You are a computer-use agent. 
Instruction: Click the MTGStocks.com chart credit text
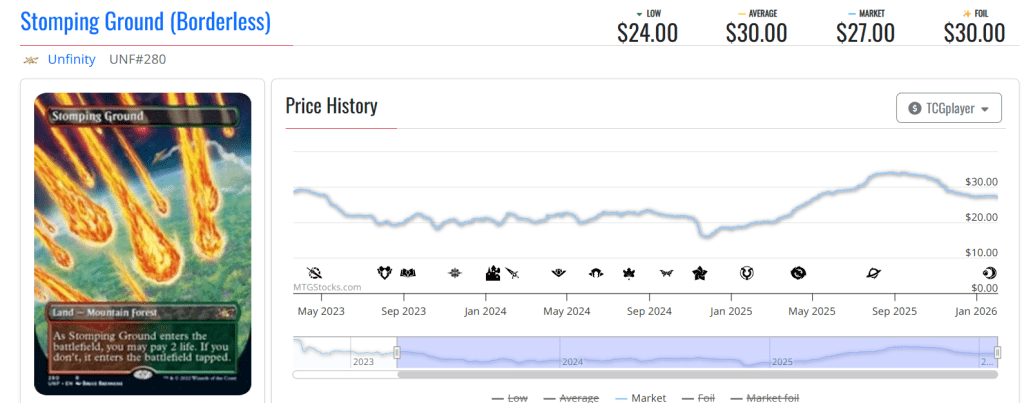pos(327,287)
